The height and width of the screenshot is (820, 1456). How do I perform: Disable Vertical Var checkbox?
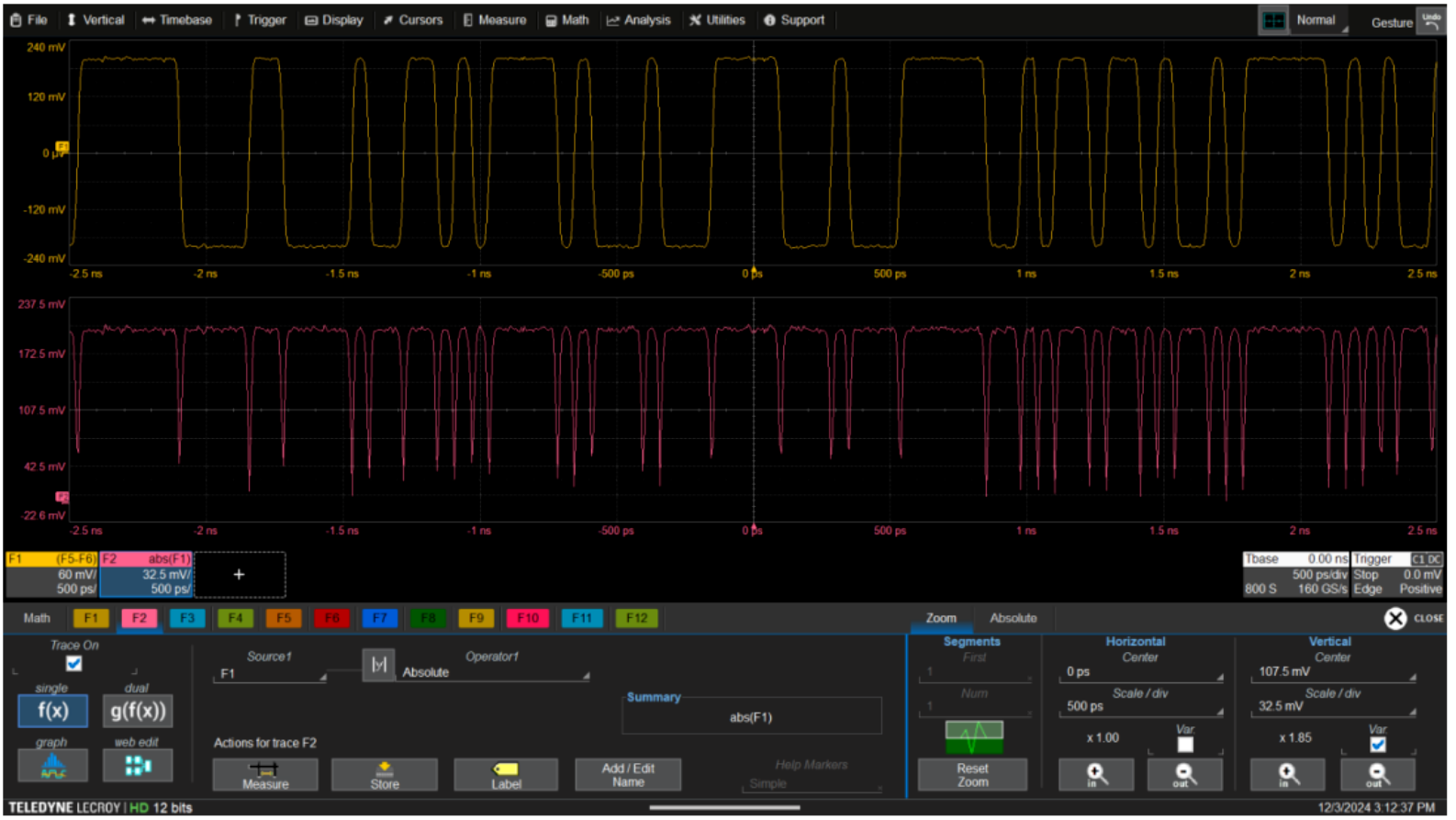pos(1377,746)
